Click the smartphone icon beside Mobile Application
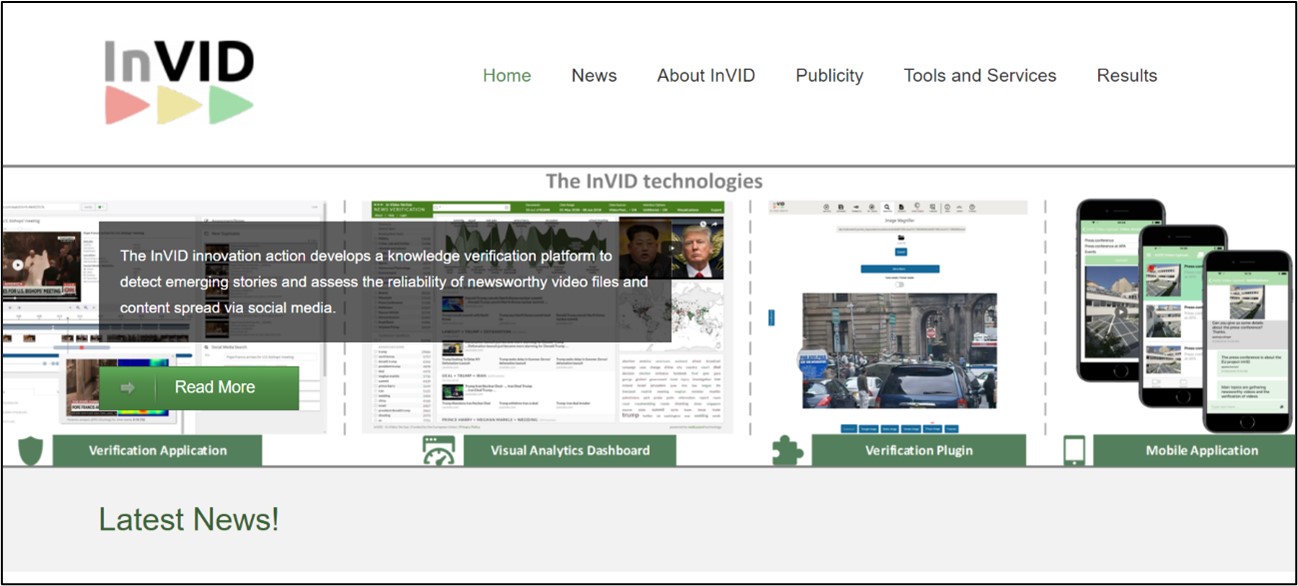 click(x=1074, y=451)
